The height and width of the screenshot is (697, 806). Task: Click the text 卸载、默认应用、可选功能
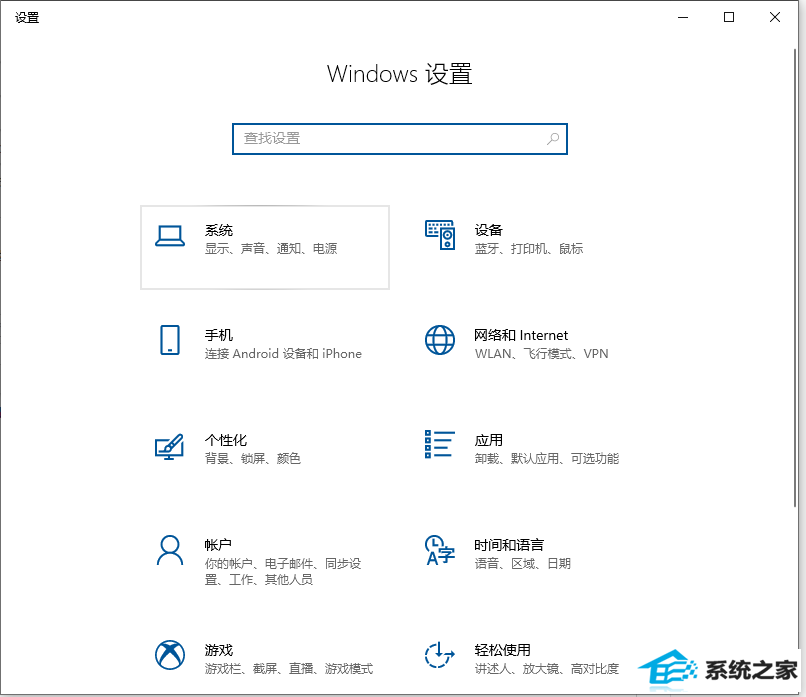tap(546, 458)
